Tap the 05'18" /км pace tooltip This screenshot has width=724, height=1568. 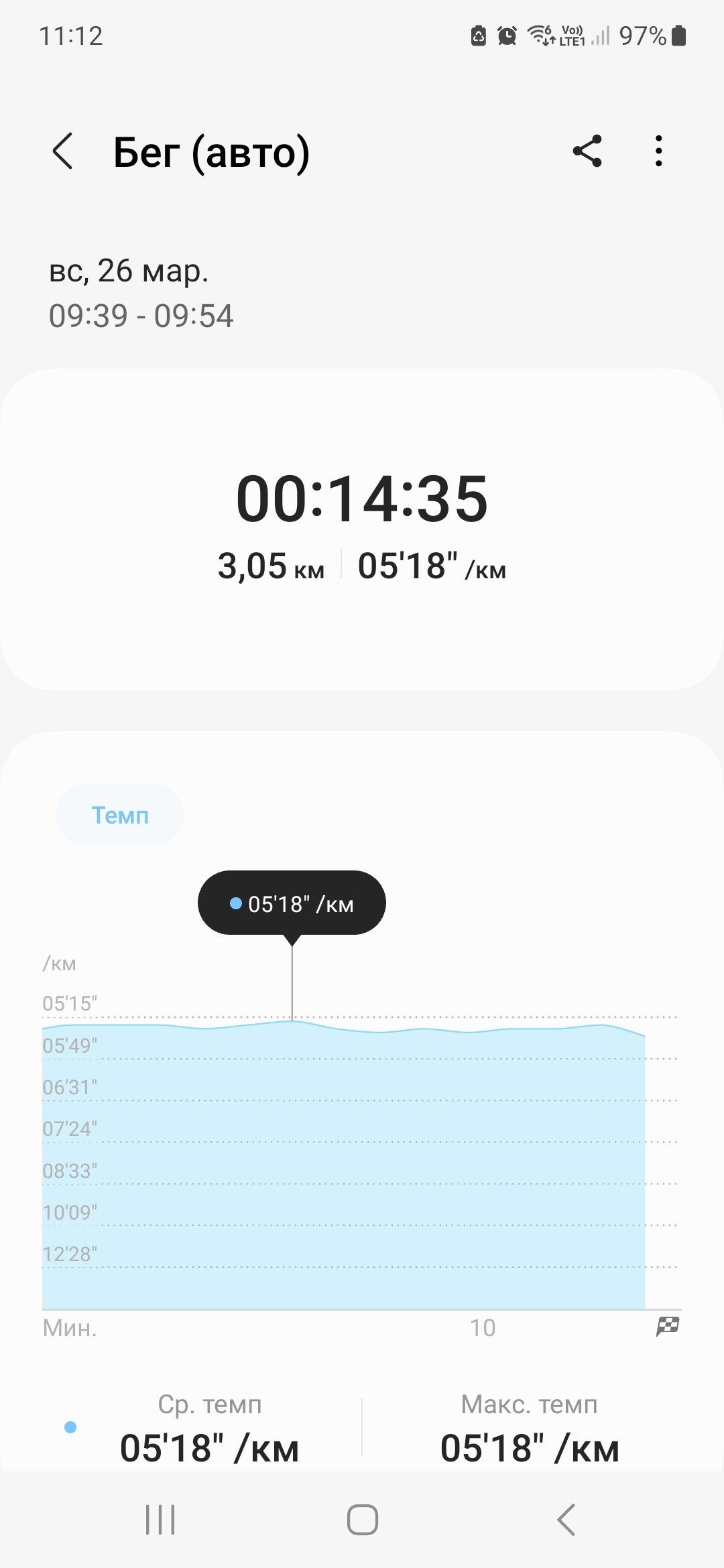pos(292,903)
